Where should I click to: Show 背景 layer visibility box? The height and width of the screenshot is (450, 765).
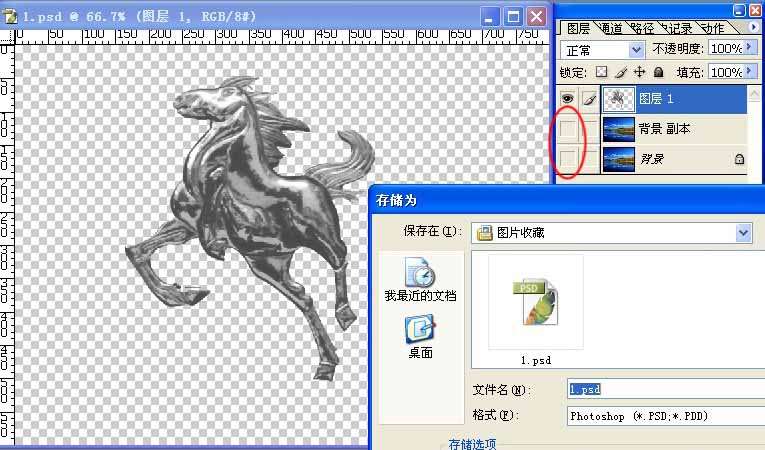click(567, 158)
